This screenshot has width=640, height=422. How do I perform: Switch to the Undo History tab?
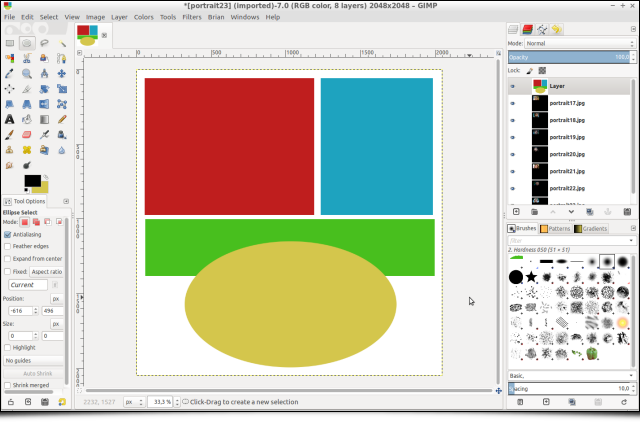tap(556, 29)
